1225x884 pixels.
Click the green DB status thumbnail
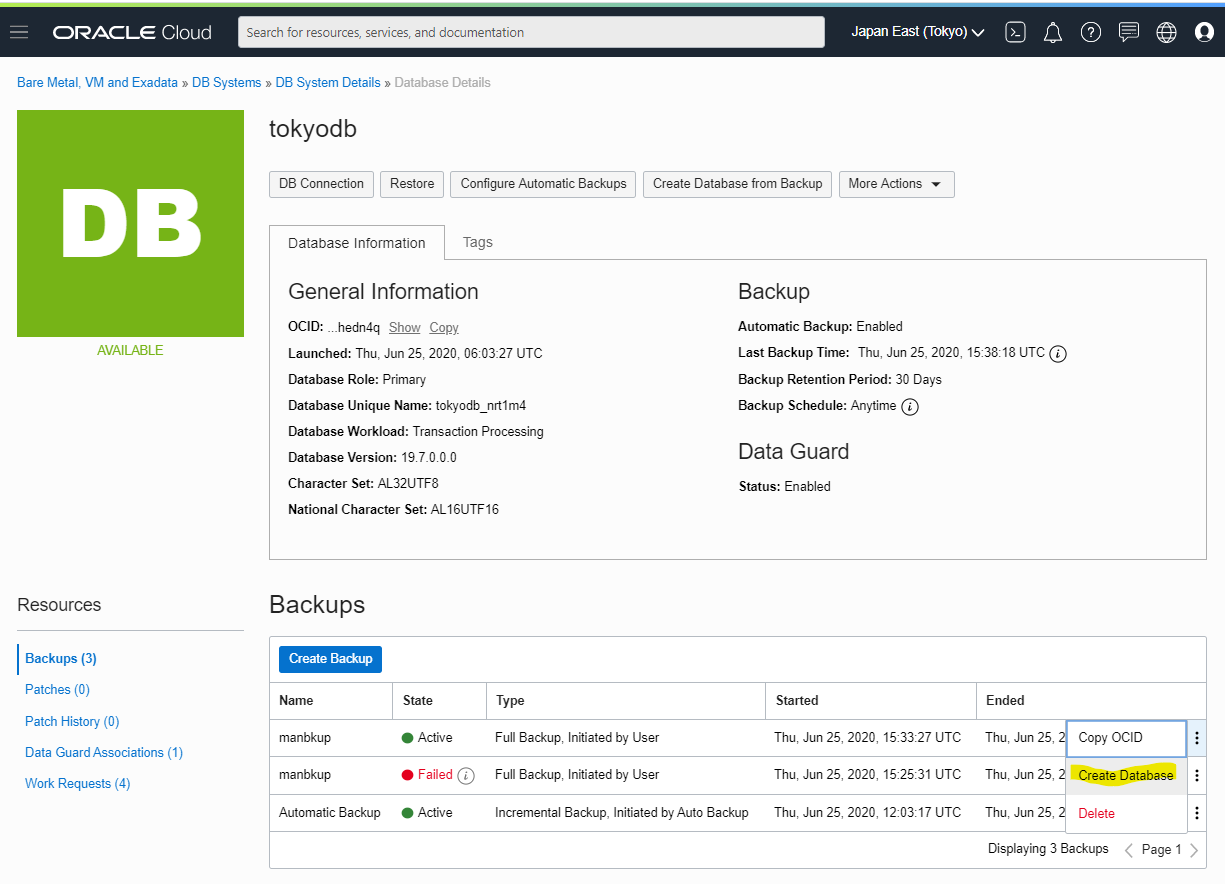130,223
